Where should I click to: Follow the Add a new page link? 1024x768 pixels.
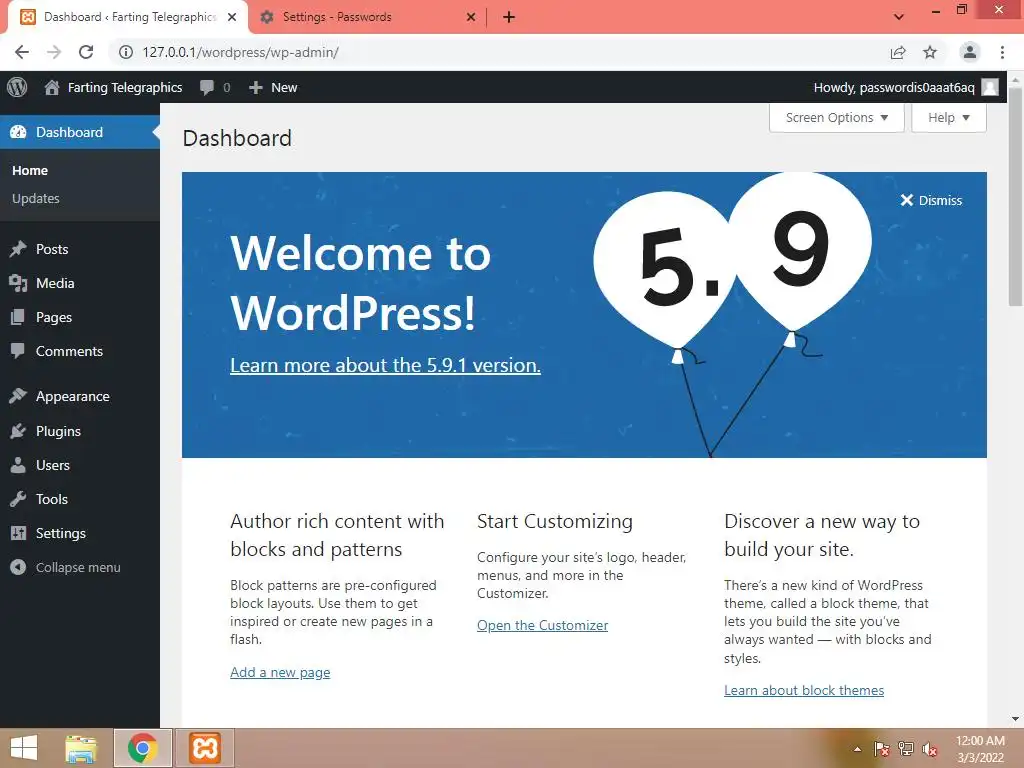point(280,672)
